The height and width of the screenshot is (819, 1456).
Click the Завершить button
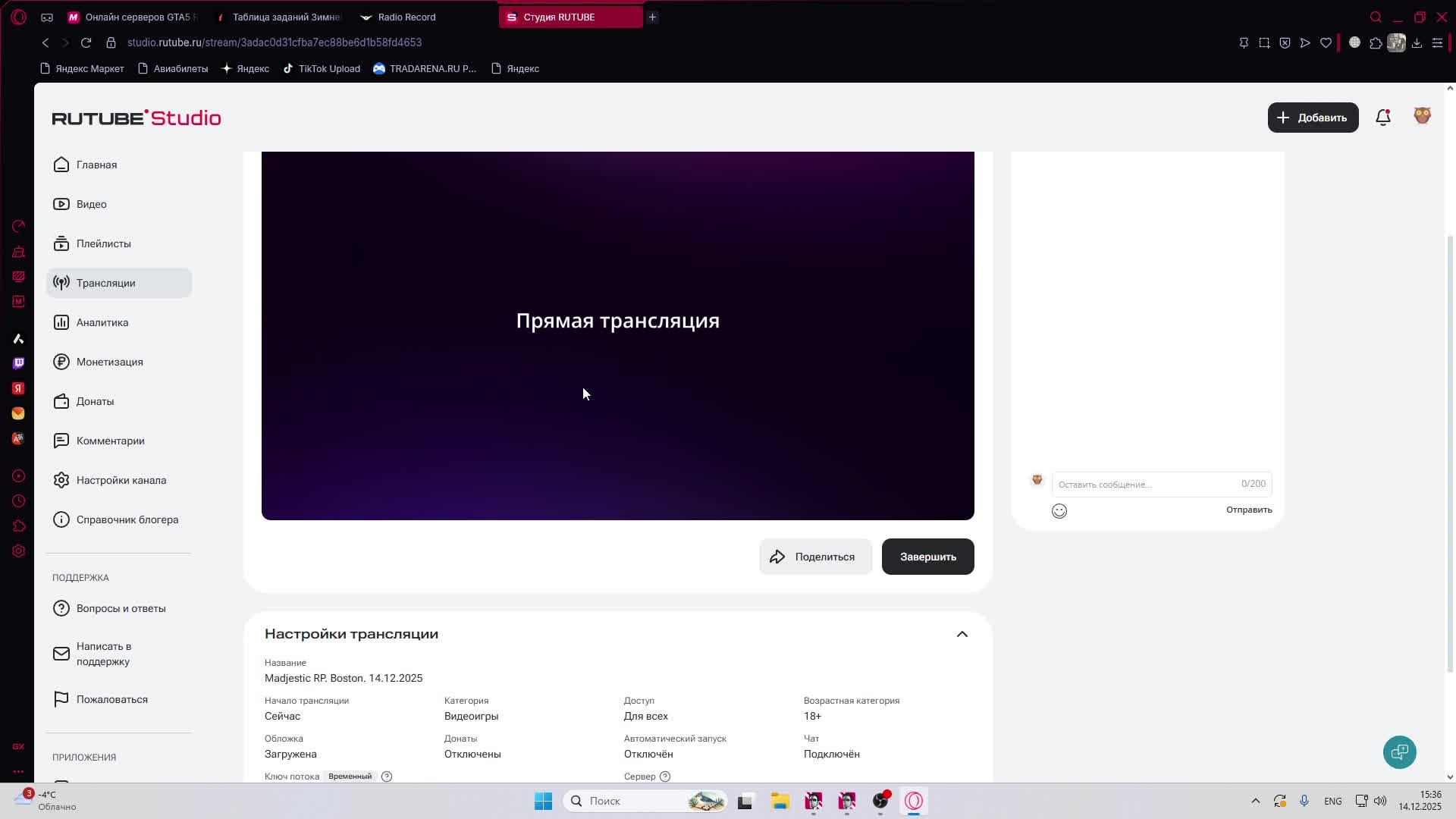pos(927,557)
